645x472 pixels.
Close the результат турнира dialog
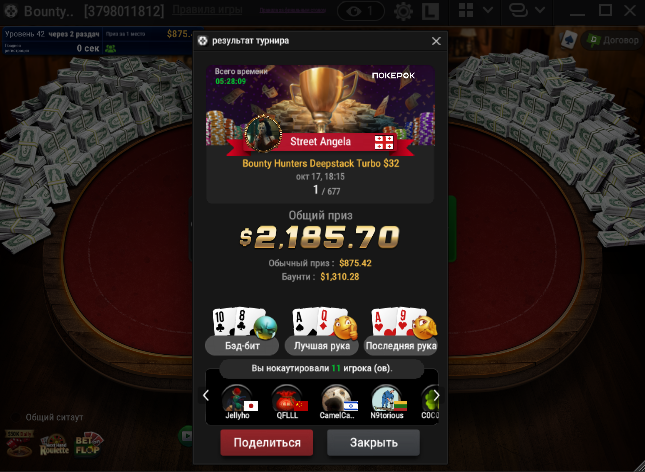436,41
